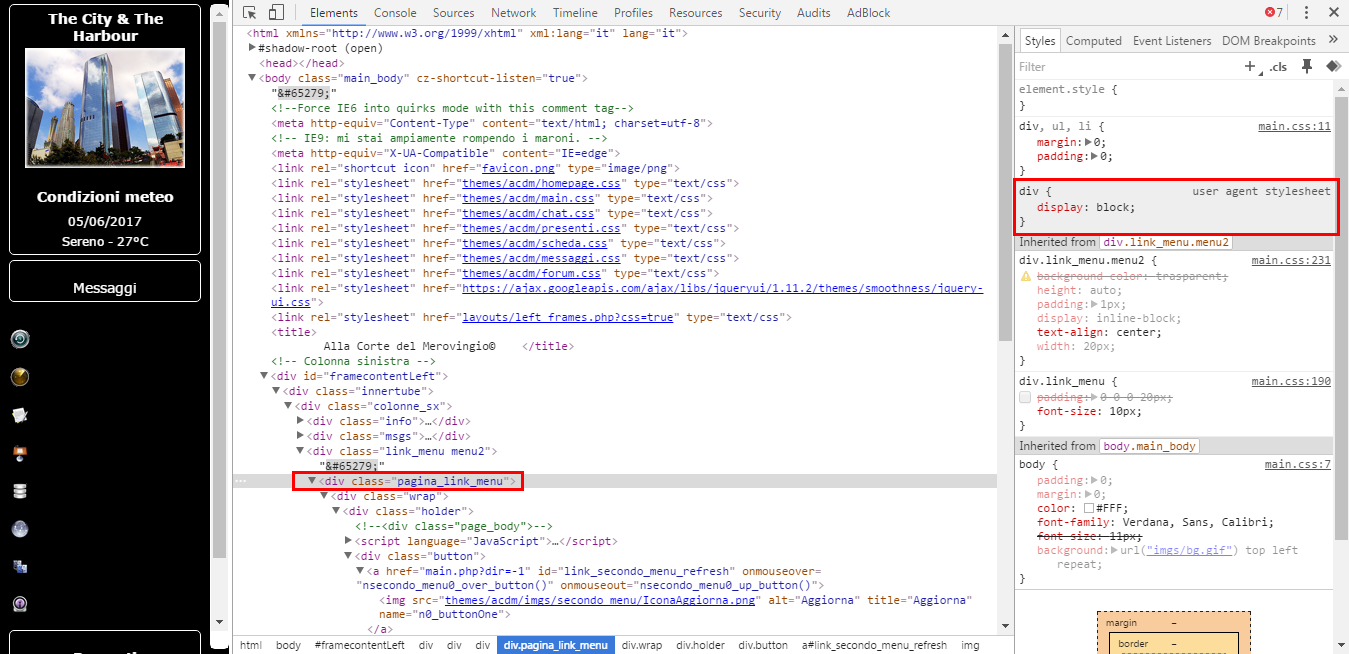Collapse the body main_body node

tap(252, 78)
